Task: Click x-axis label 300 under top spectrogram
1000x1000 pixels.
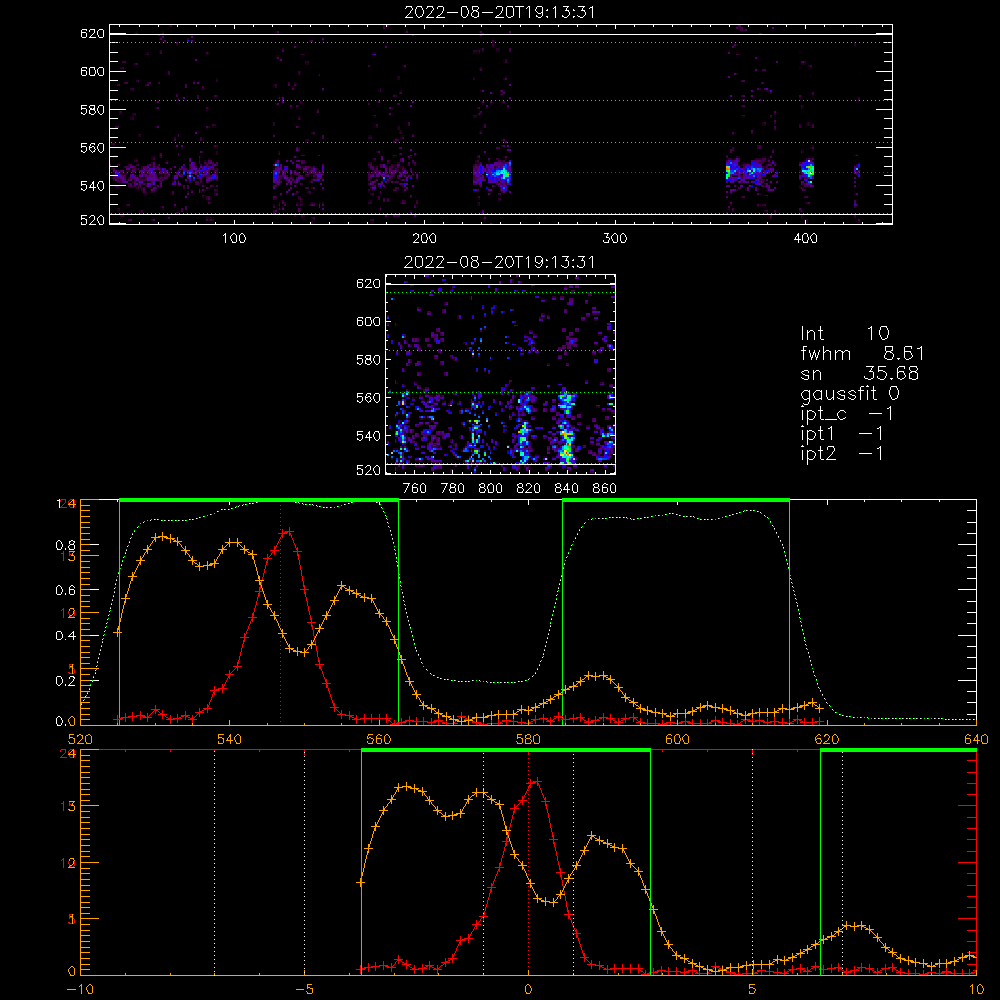Action: (x=615, y=239)
